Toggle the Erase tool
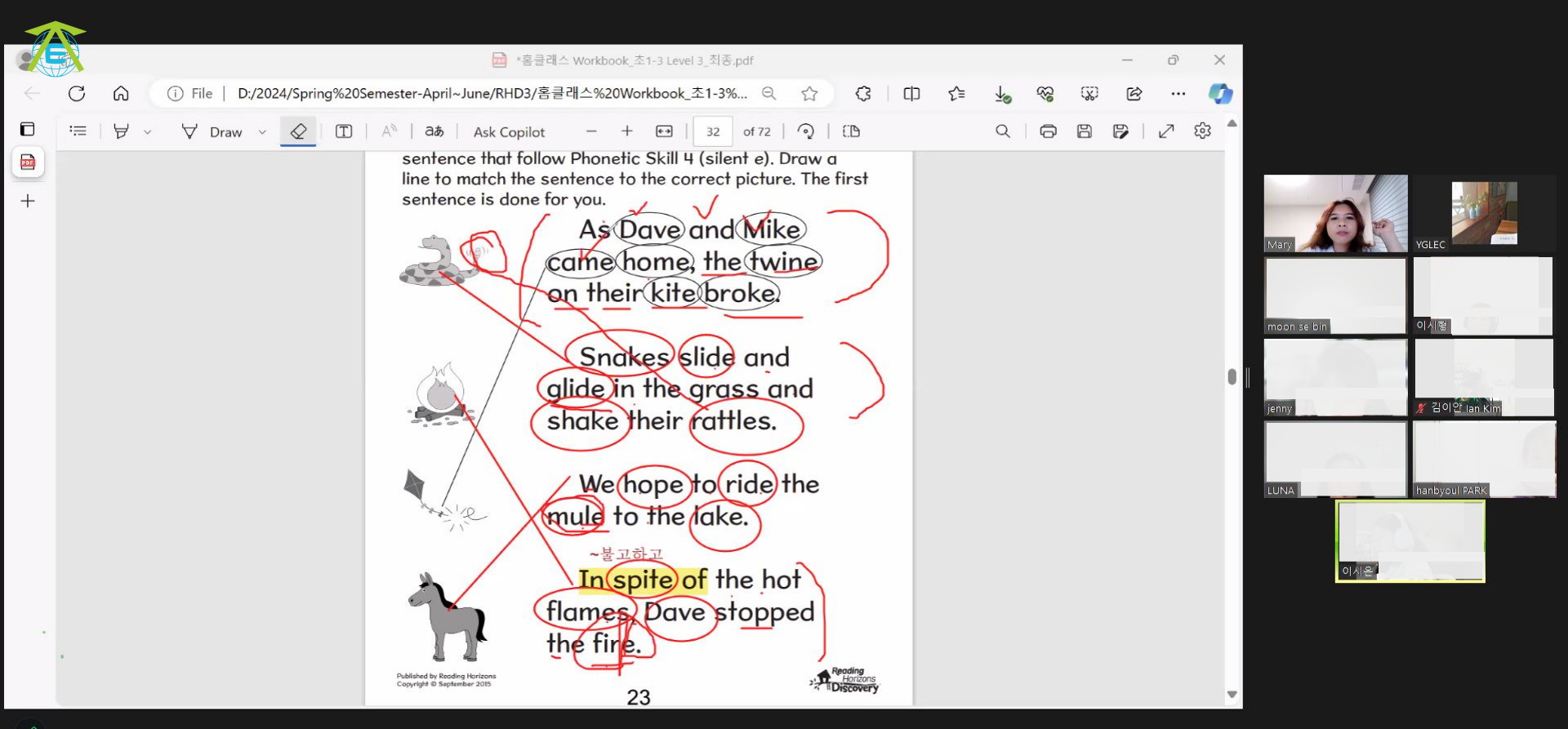The width and height of the screenshot is (1568, 729). click(x=298, y=131)
